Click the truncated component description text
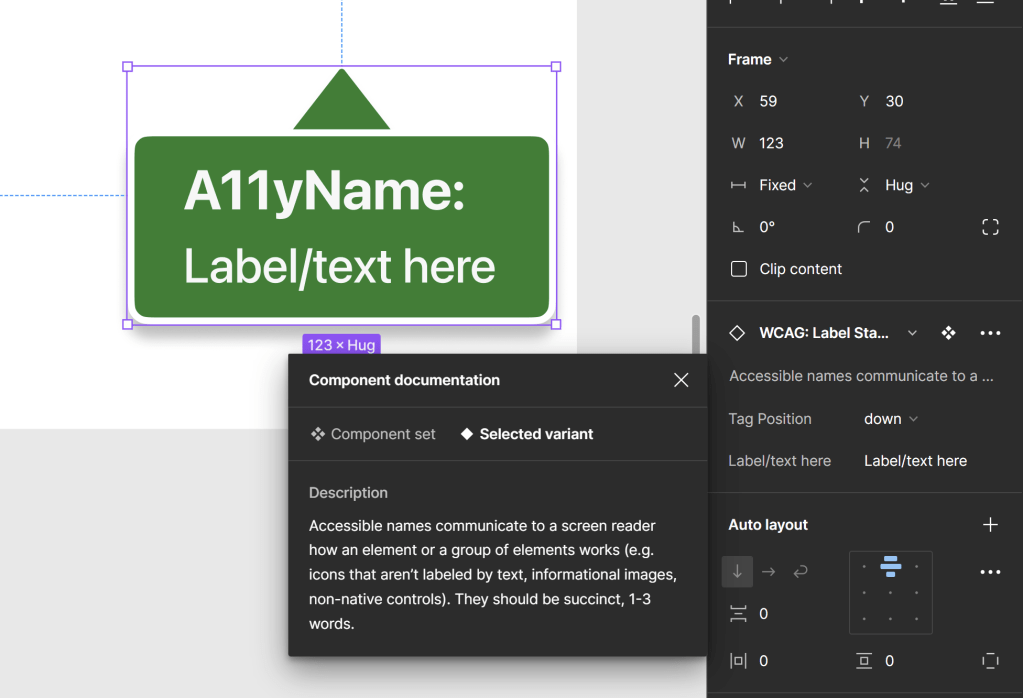The height and width of the screenshot is (698, 1023). 860,376
